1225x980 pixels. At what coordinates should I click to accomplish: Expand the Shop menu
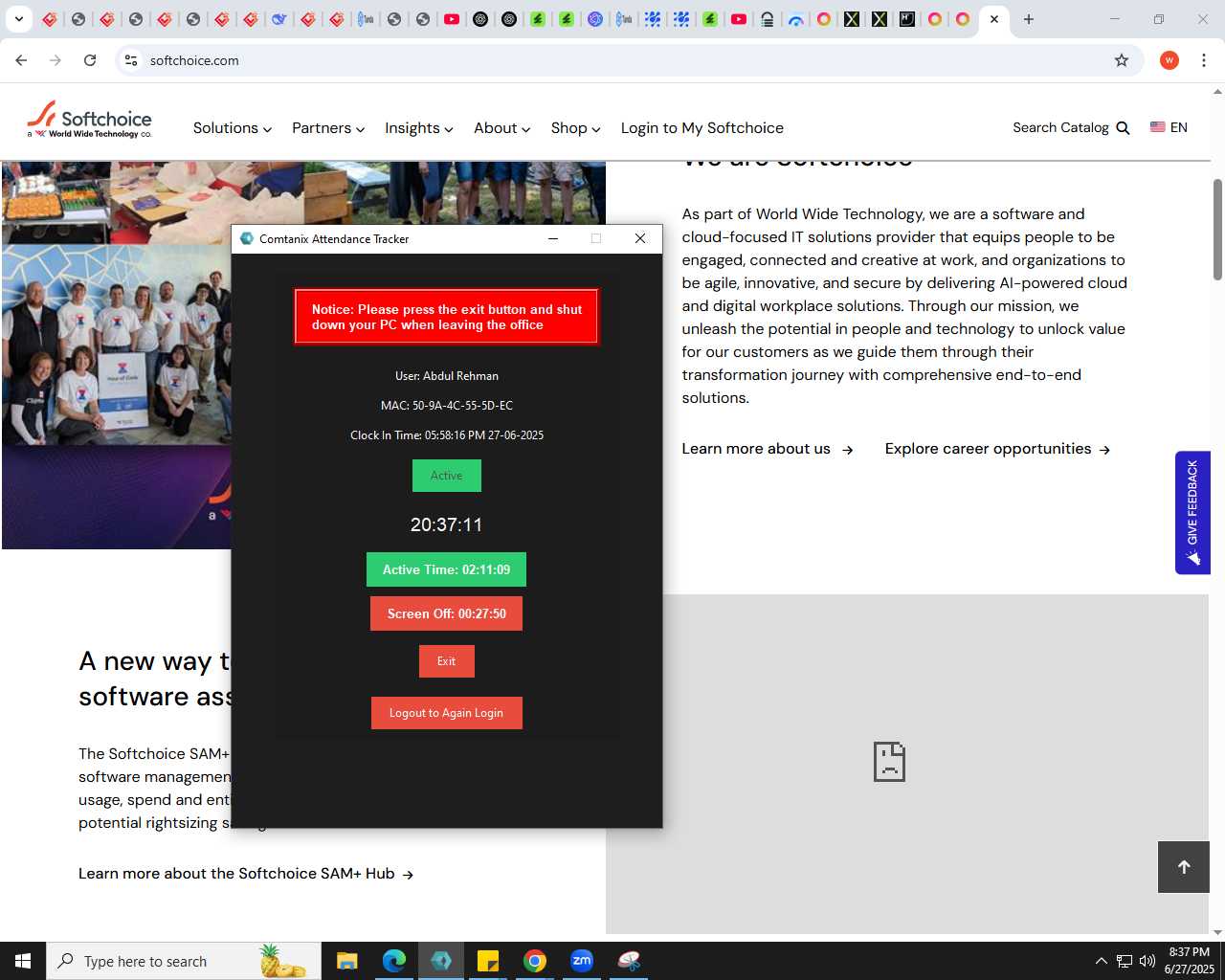click(x=575, y=128)
